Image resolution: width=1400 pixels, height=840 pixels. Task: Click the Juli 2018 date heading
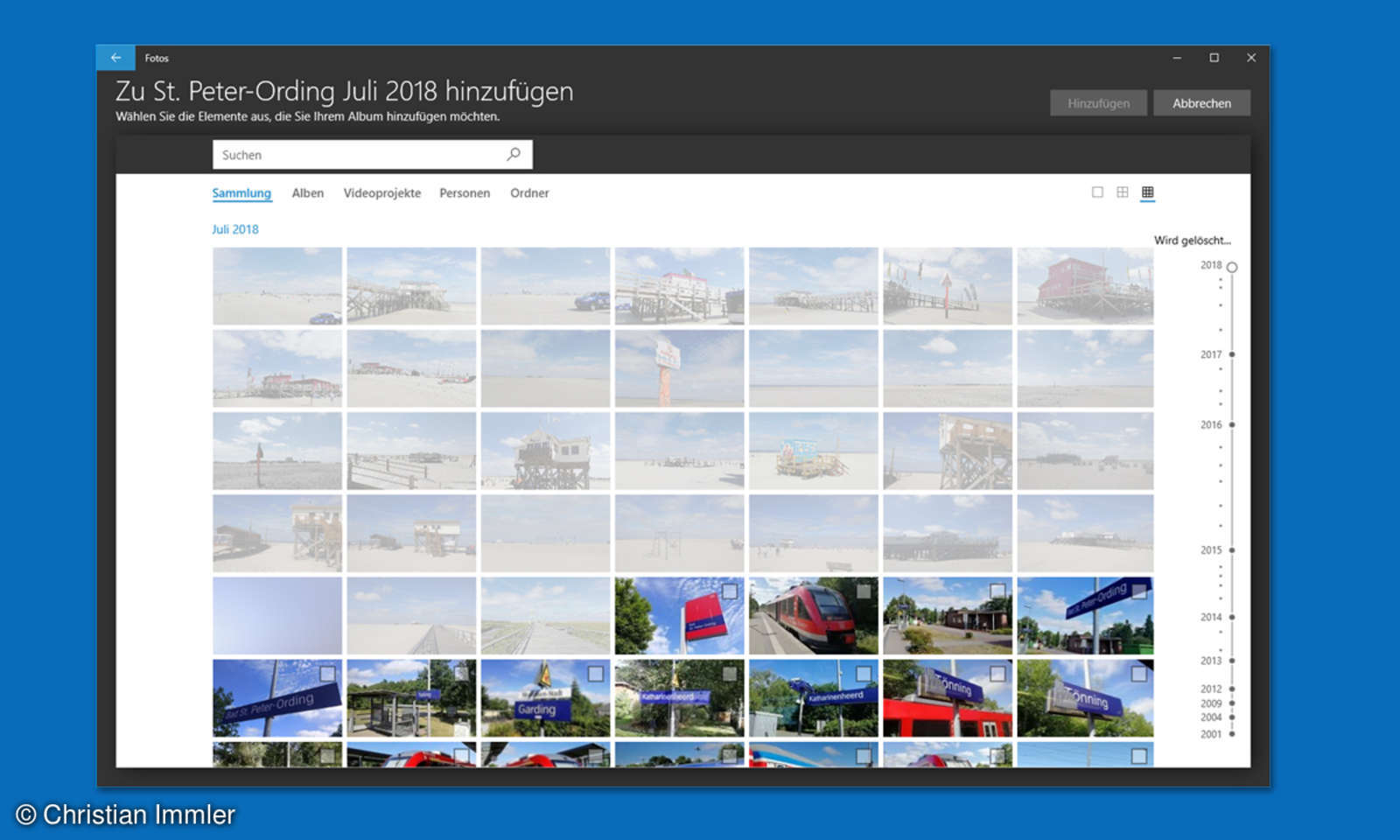pyautogui.click(x=234, y=228)
